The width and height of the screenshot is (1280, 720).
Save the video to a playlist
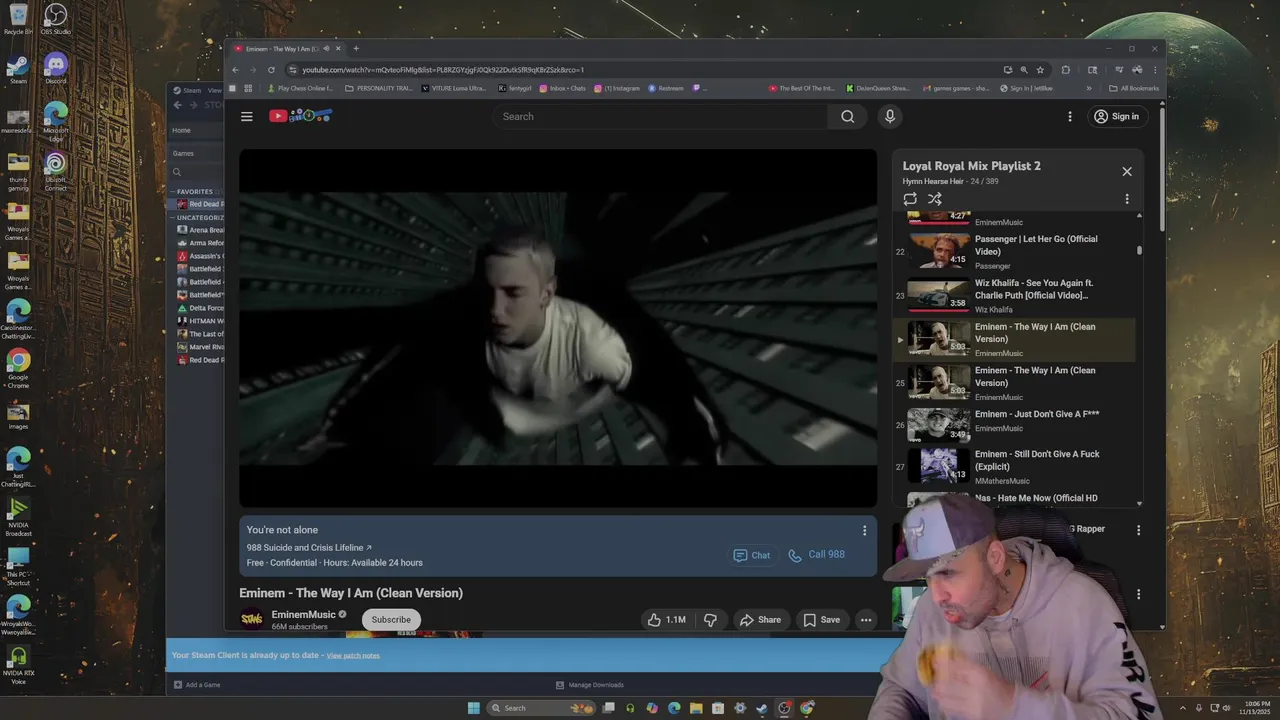coord(821,620)
